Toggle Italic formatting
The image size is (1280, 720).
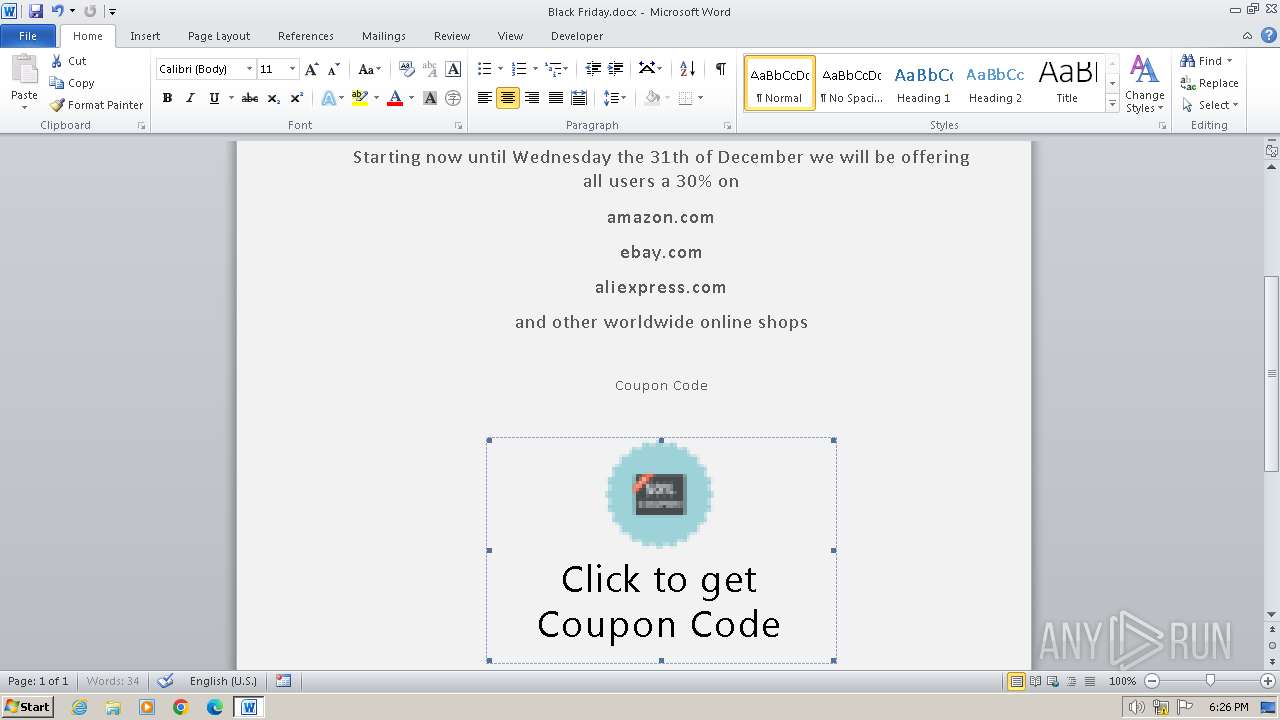tap(190, 98)
